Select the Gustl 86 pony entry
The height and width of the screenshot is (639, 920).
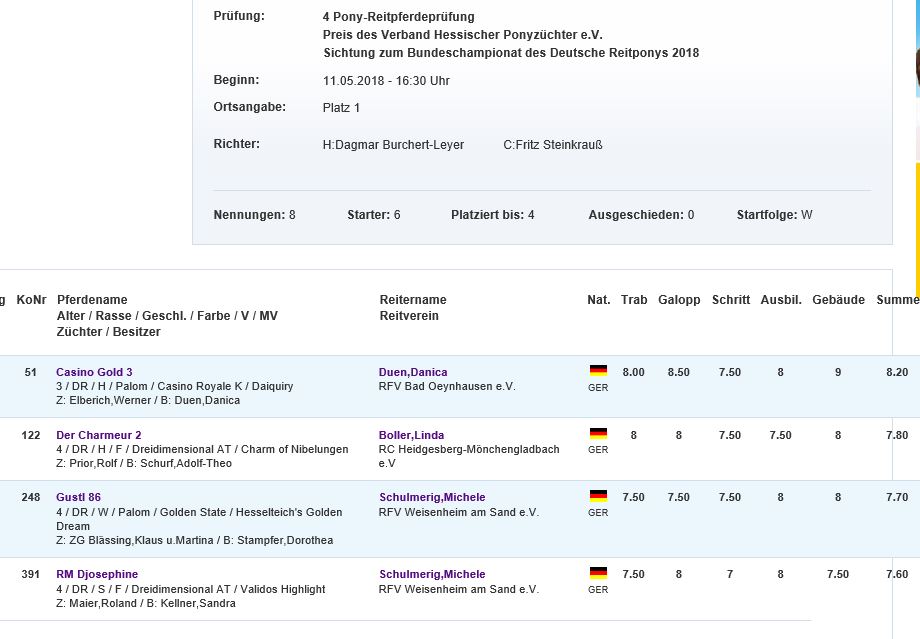pos(78,497)
